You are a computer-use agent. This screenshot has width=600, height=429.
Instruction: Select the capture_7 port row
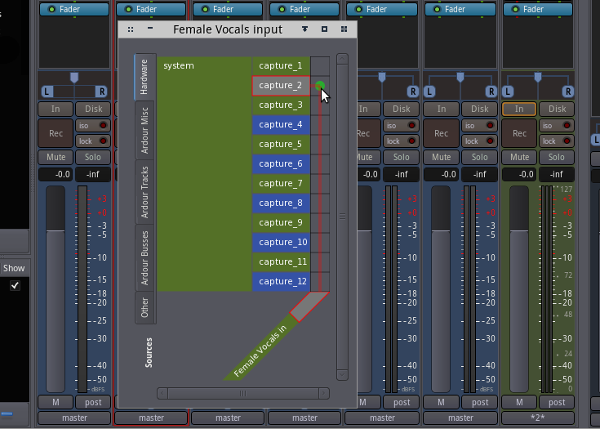coord(281,183)
